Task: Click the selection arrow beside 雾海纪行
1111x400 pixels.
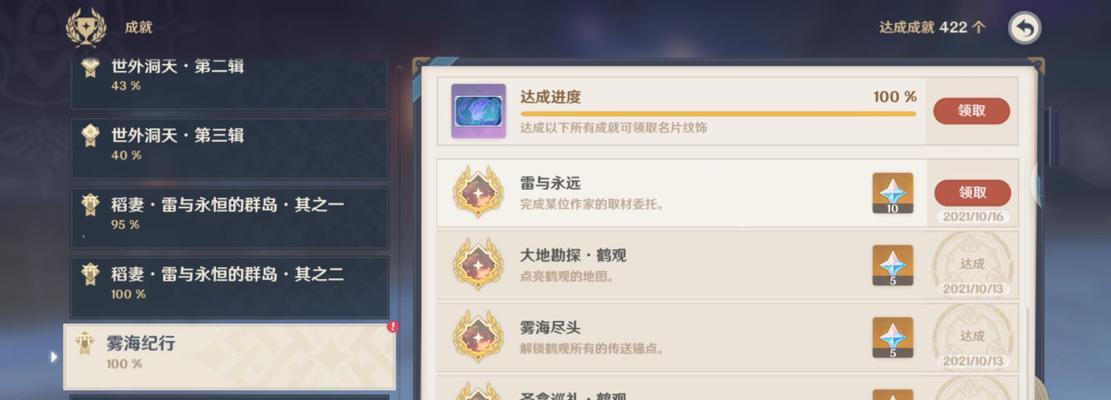Action: click(54, 357)
